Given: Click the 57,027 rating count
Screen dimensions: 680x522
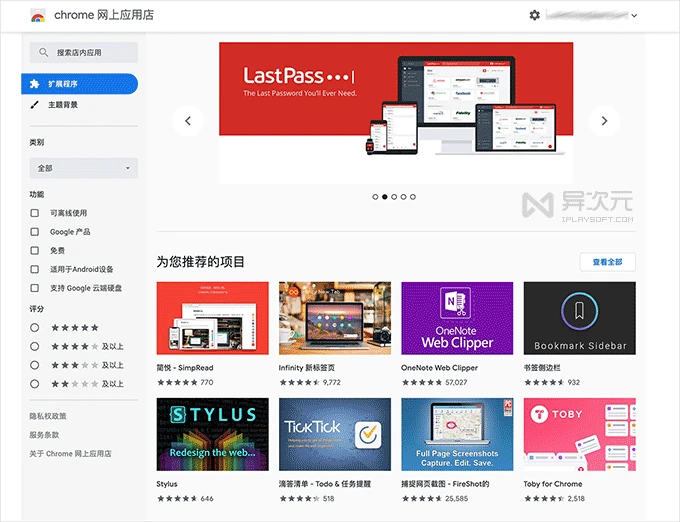Looking at the screenshot, I should pyautogui.click(x=456, y=382).
